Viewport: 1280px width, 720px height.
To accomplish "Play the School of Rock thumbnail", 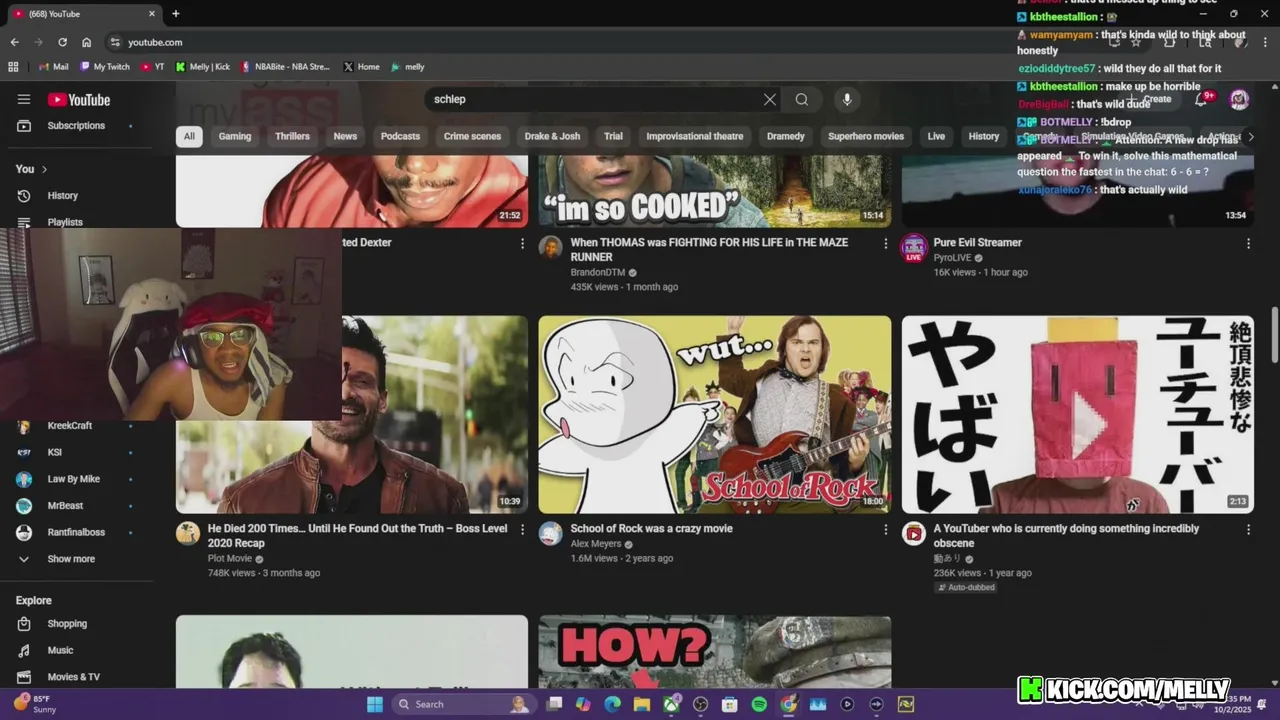I will pyautogui.click(x=714, y=415).
